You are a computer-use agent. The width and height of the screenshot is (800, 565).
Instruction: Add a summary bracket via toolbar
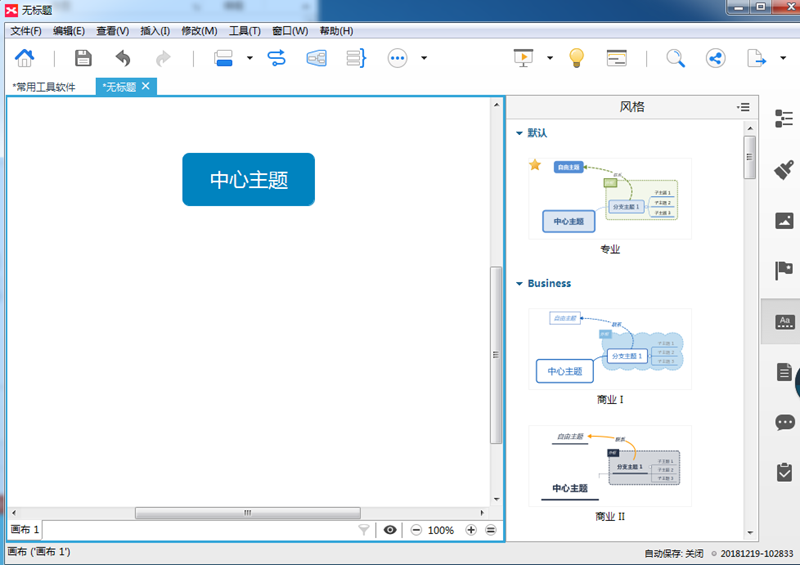[356, 58]
